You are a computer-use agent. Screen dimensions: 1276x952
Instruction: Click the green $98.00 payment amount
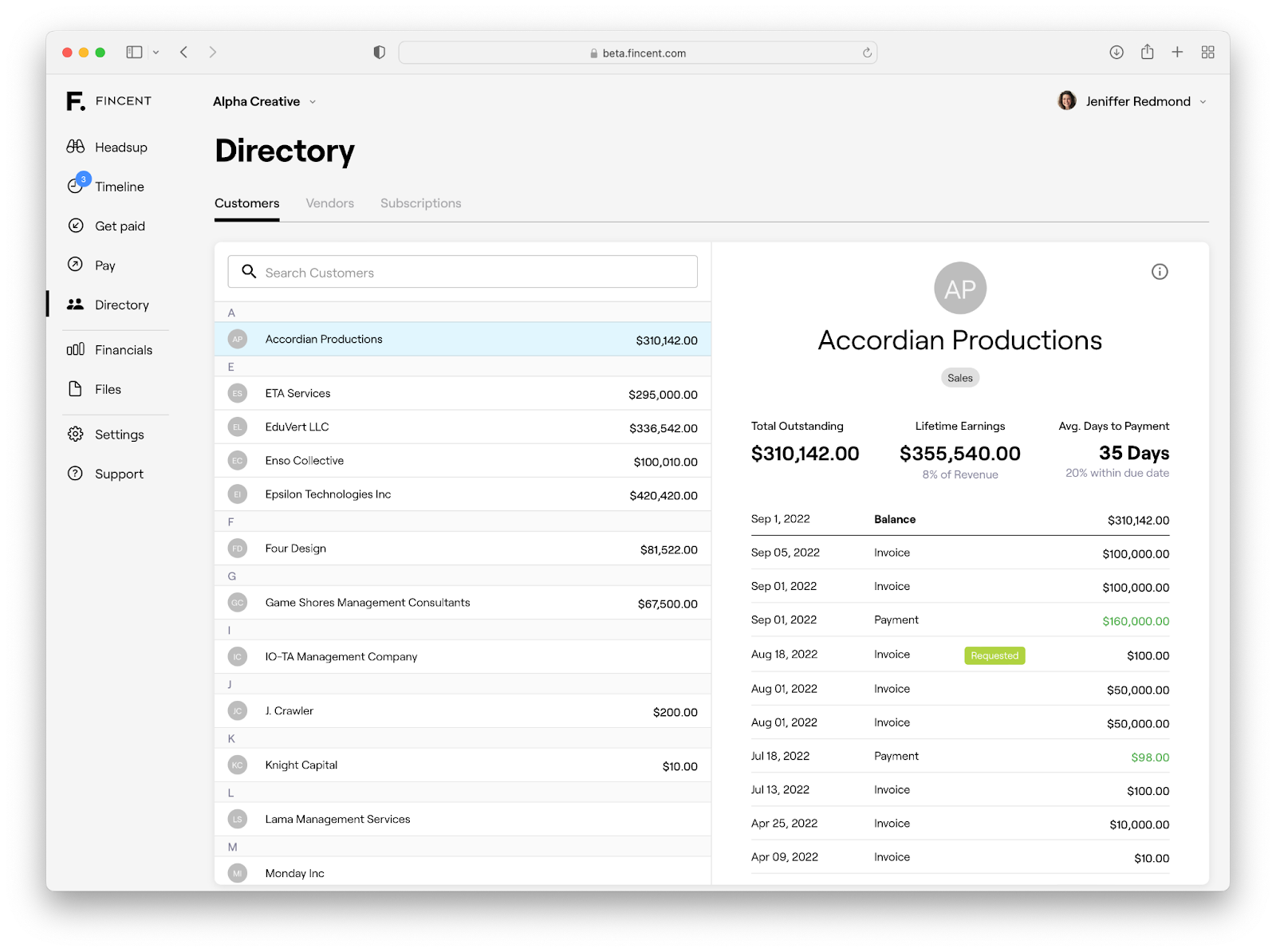coord(1150,757)
